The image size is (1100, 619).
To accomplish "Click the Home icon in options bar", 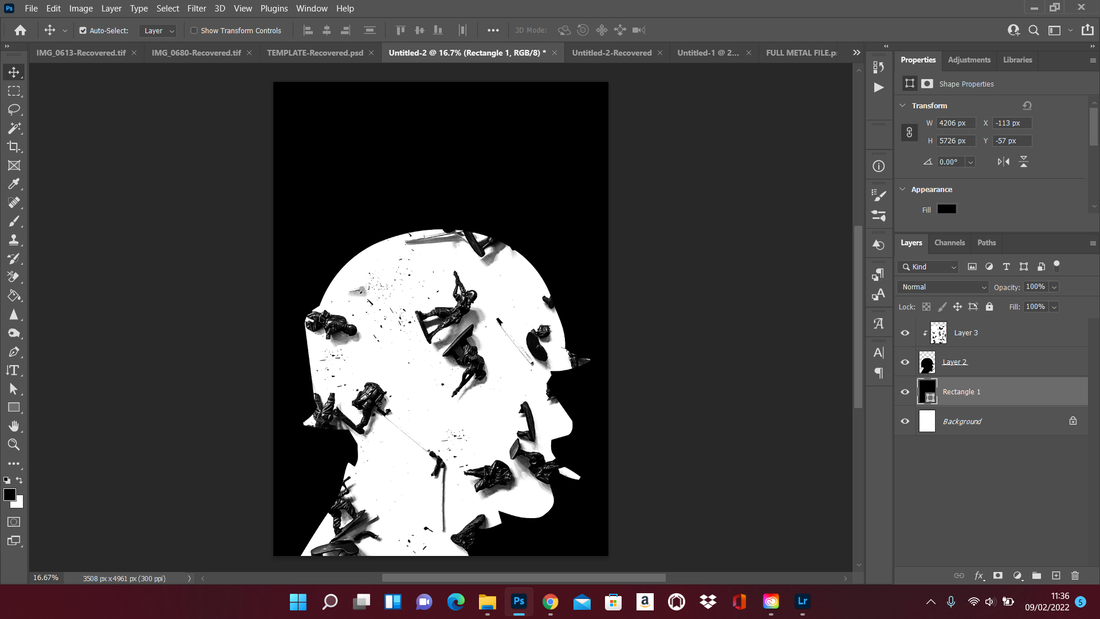I will point(20,30).
